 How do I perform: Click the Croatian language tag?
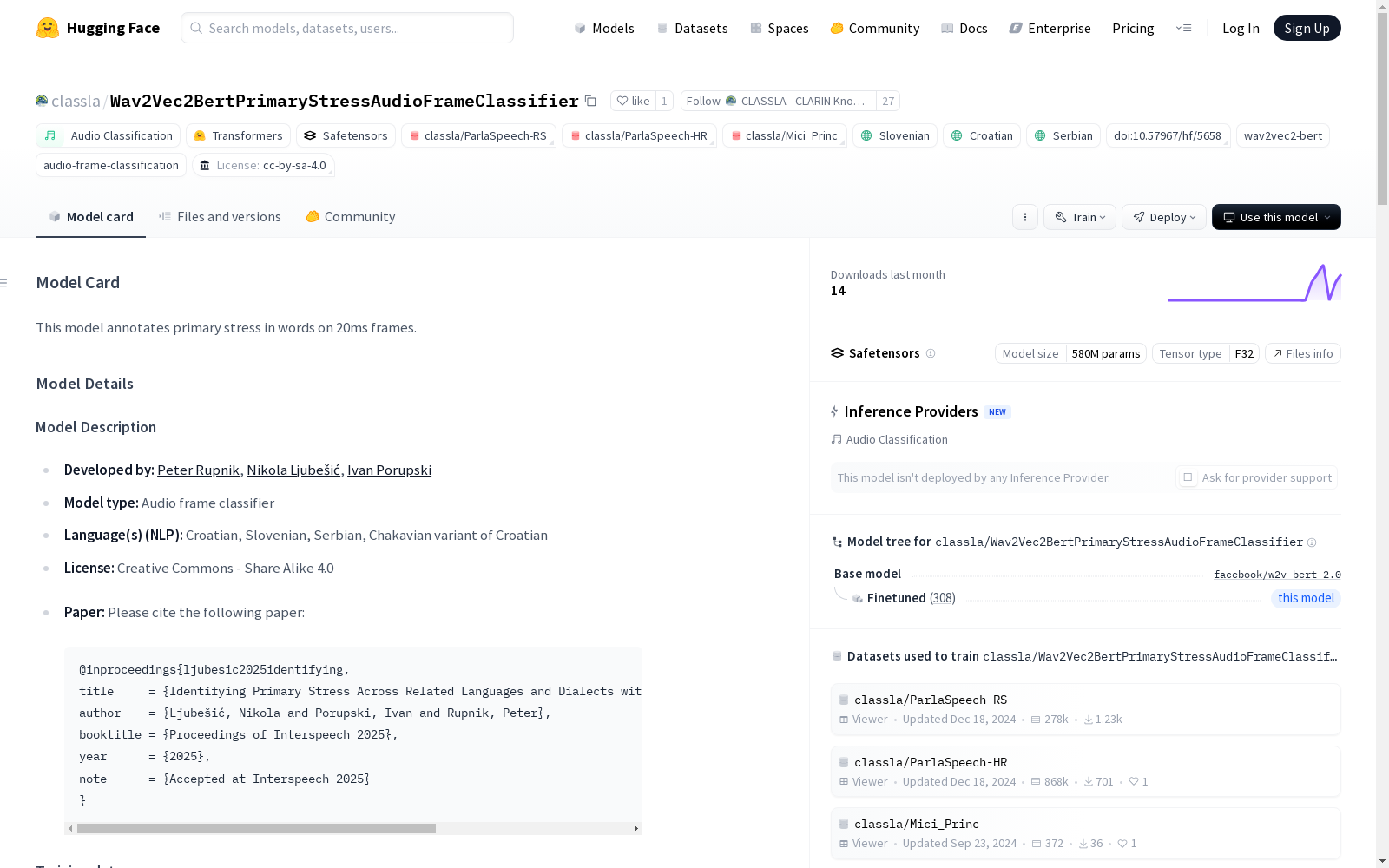(x=982, y=135)
